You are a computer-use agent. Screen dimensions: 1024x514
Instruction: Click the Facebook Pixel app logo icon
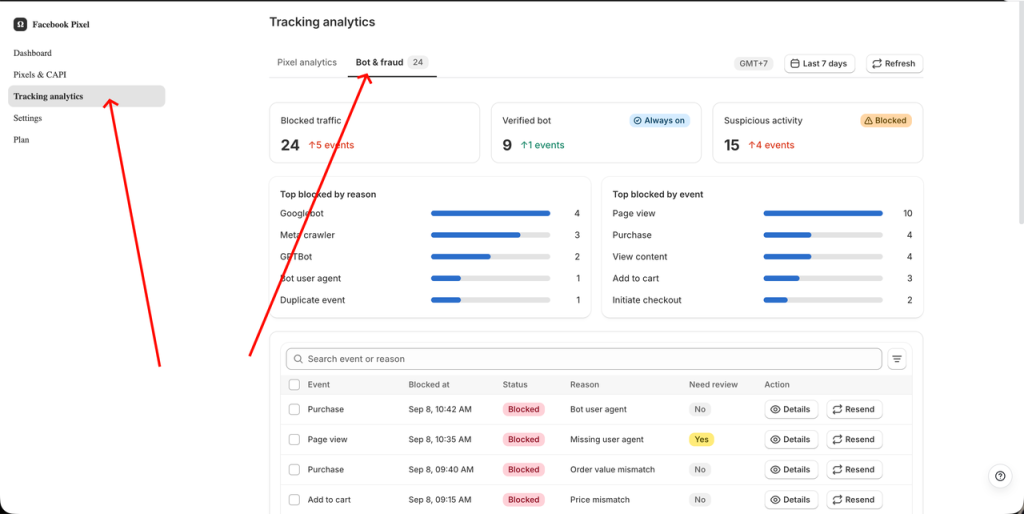tap(20, 24)
